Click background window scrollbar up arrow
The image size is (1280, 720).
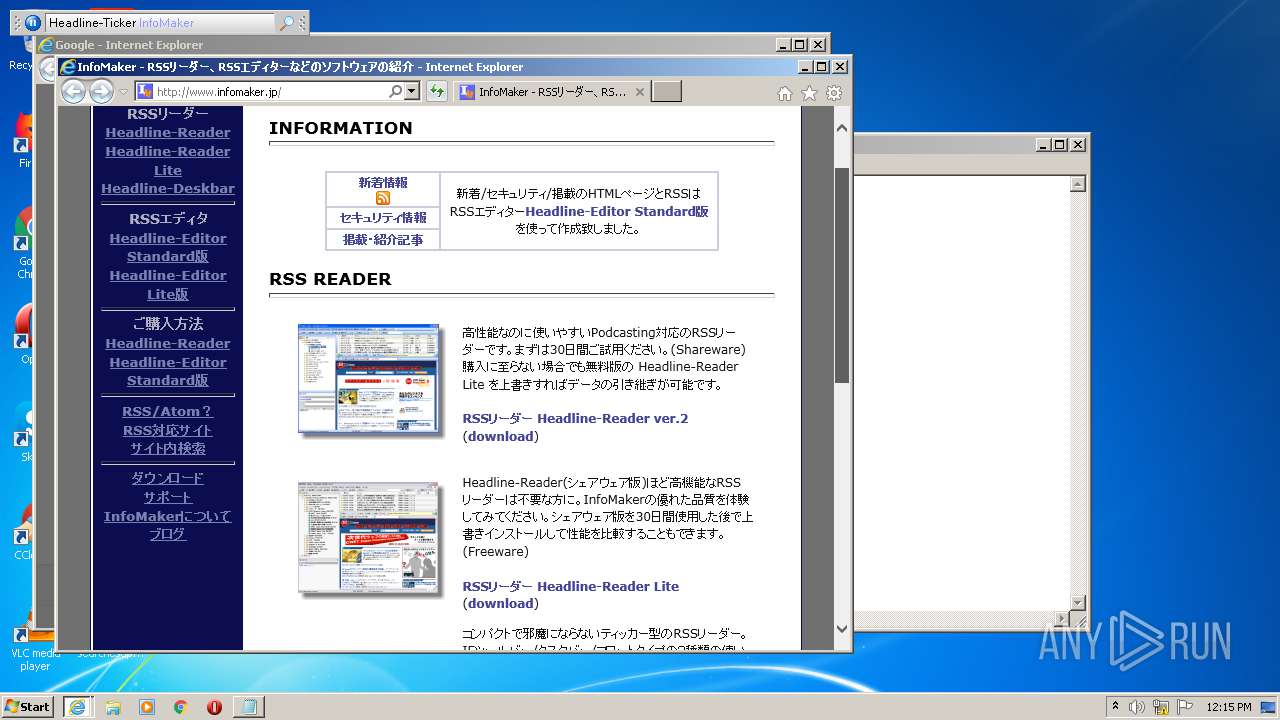1078,184
